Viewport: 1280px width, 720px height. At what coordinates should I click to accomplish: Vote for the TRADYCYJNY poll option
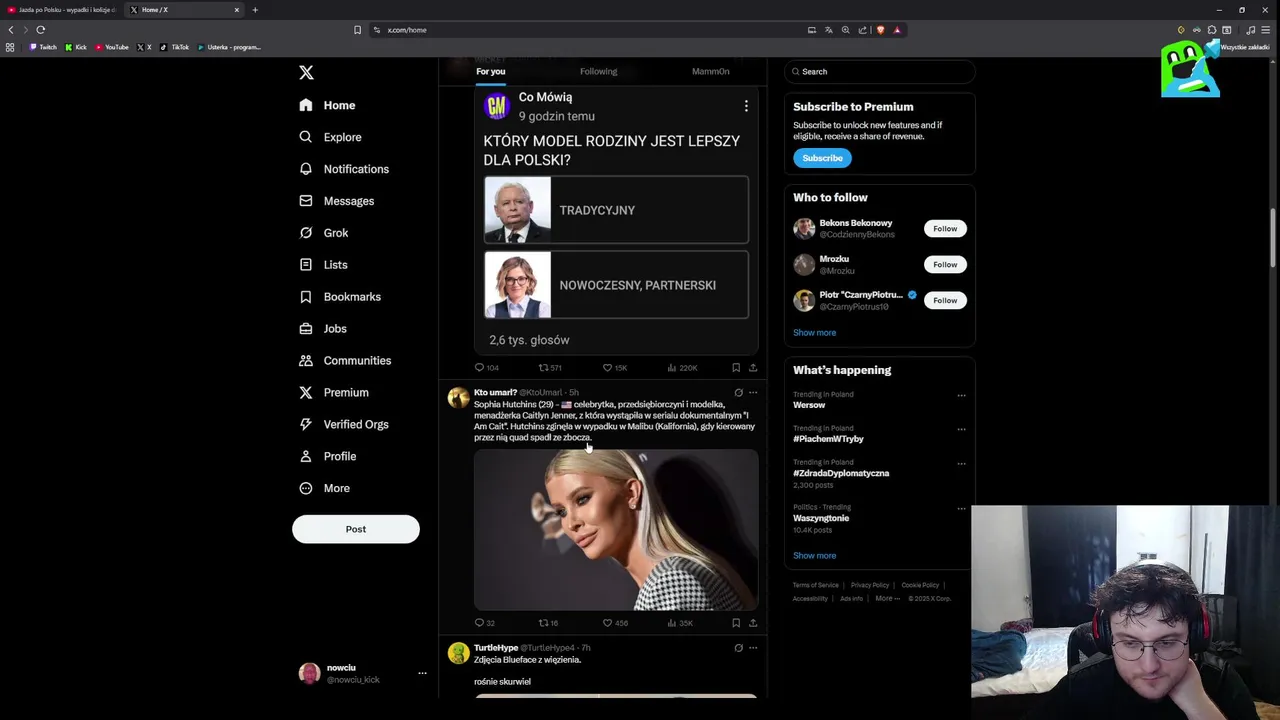616,210
